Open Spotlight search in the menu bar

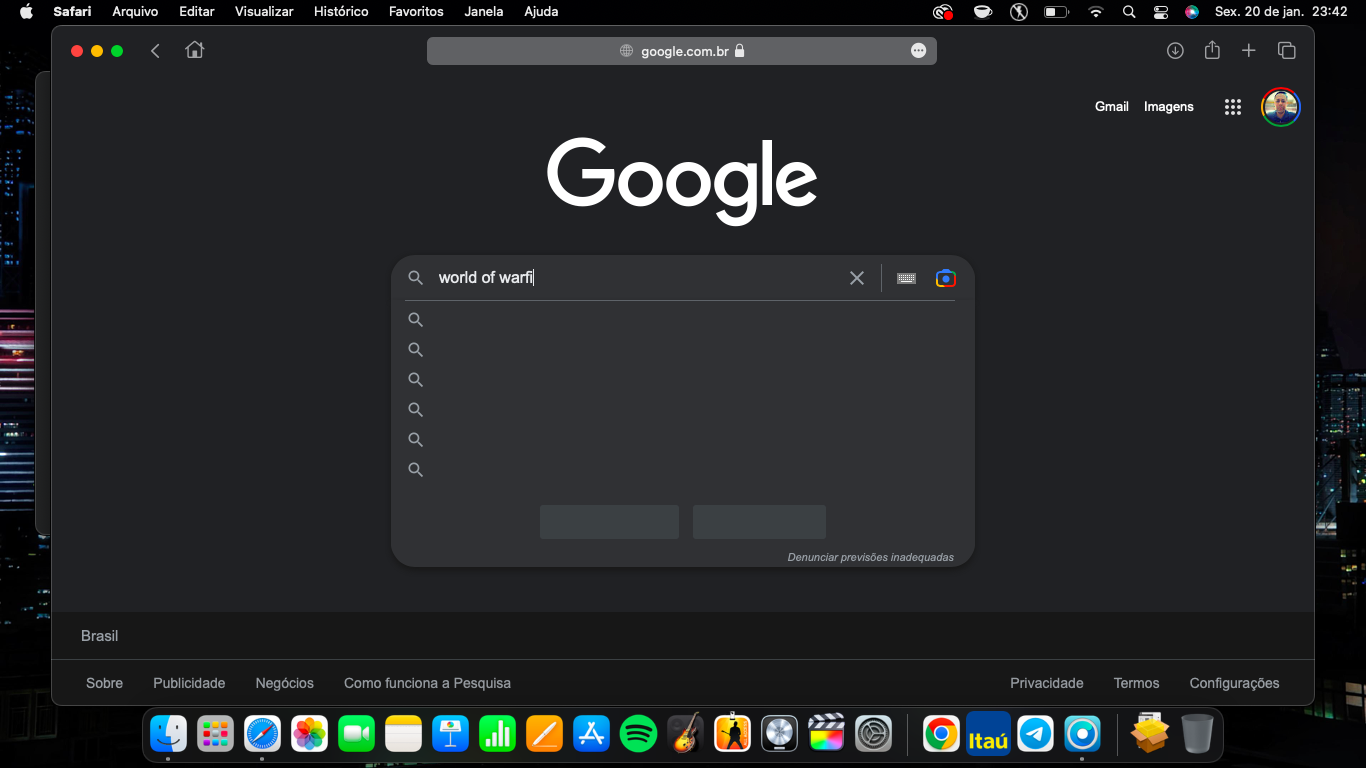(1129, 12)
